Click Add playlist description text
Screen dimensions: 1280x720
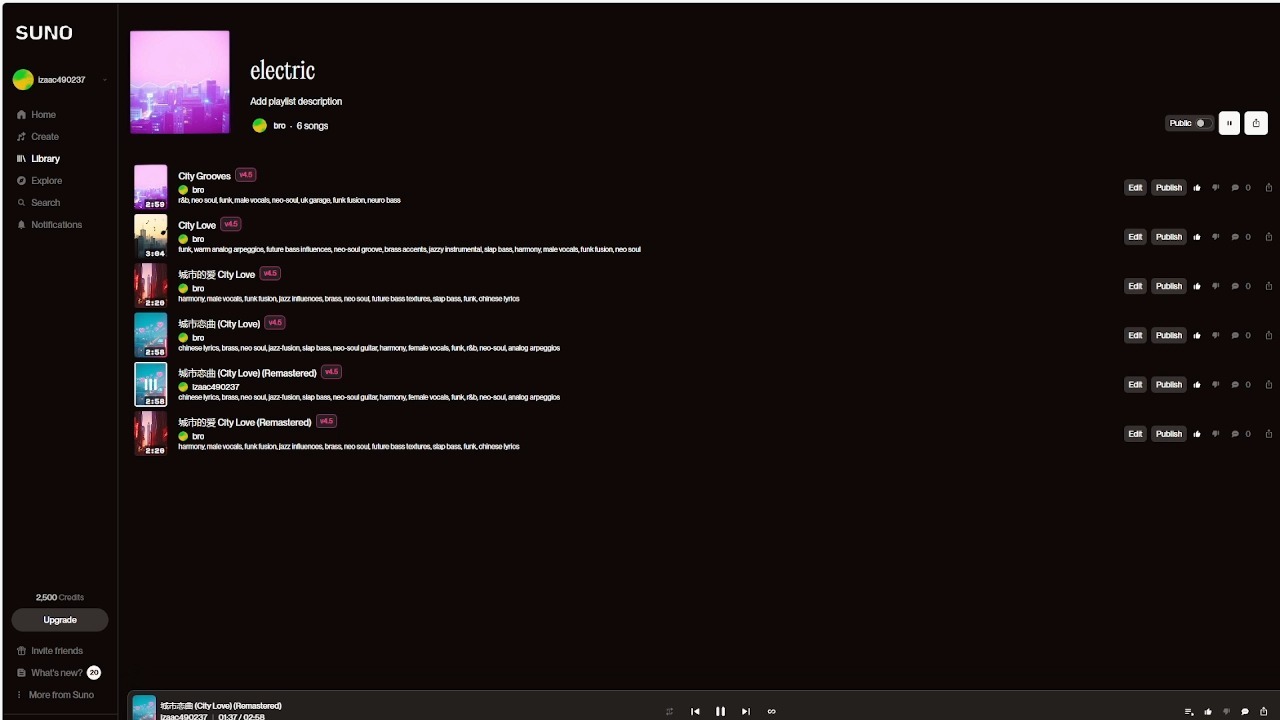[x=296, y=102]
